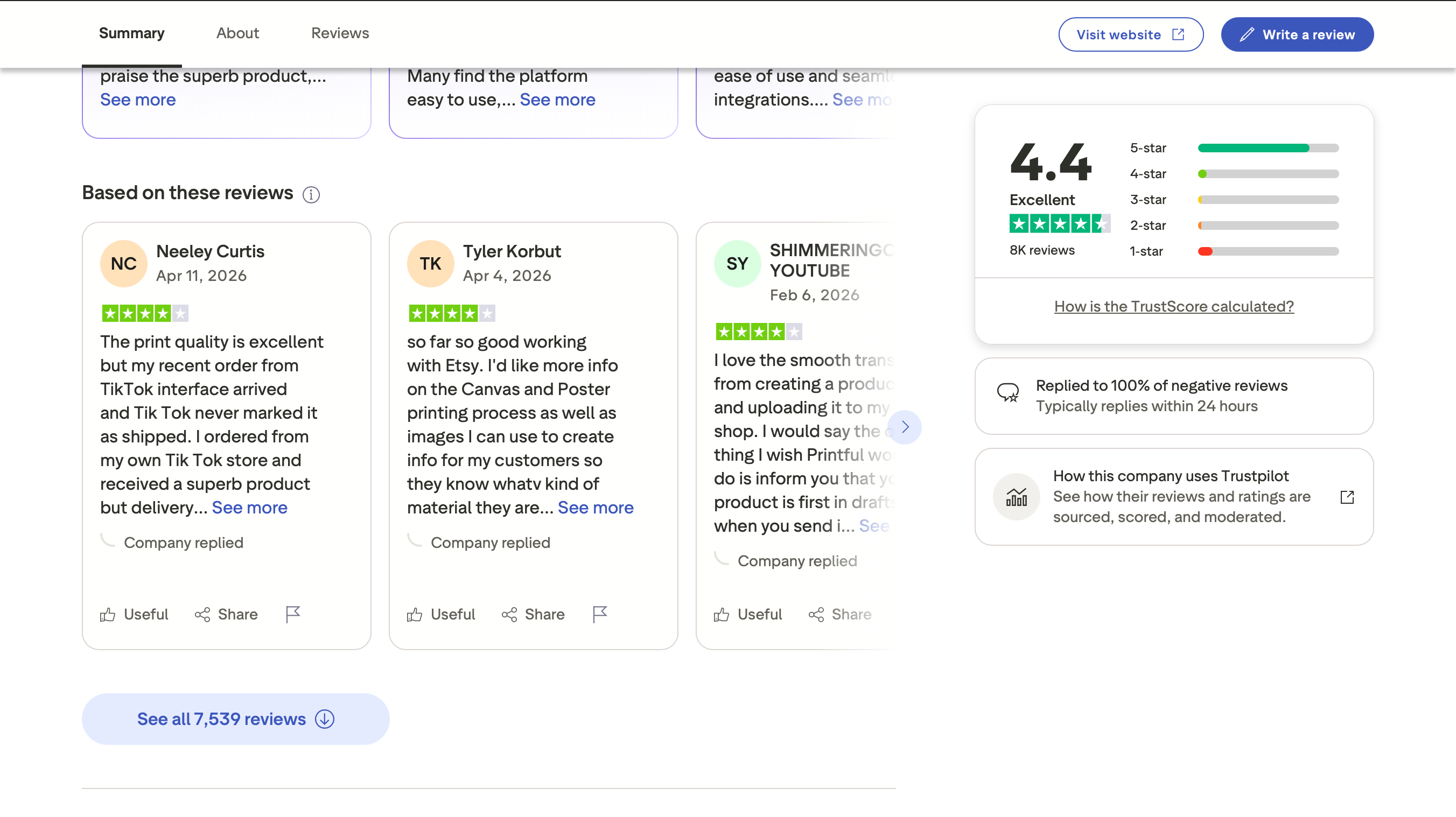Viewport: 1456px width, 817px height.
Task: Share Tyler Korbut's review
Action: pyautogui.click(x=533, y=614)
